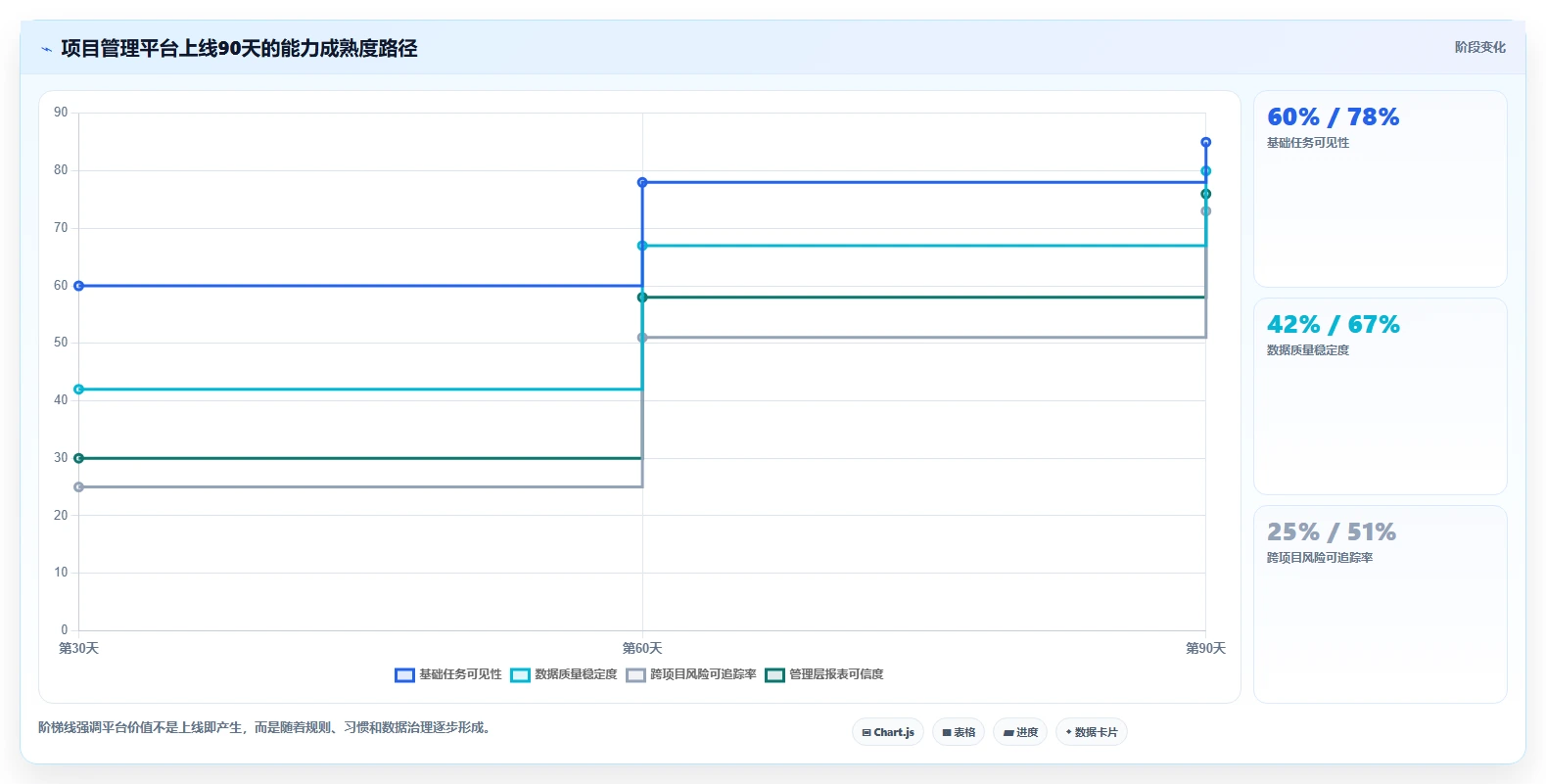Click the dark green point at 30 on 第30天
1546x784 pixels.
coord(79,458)
